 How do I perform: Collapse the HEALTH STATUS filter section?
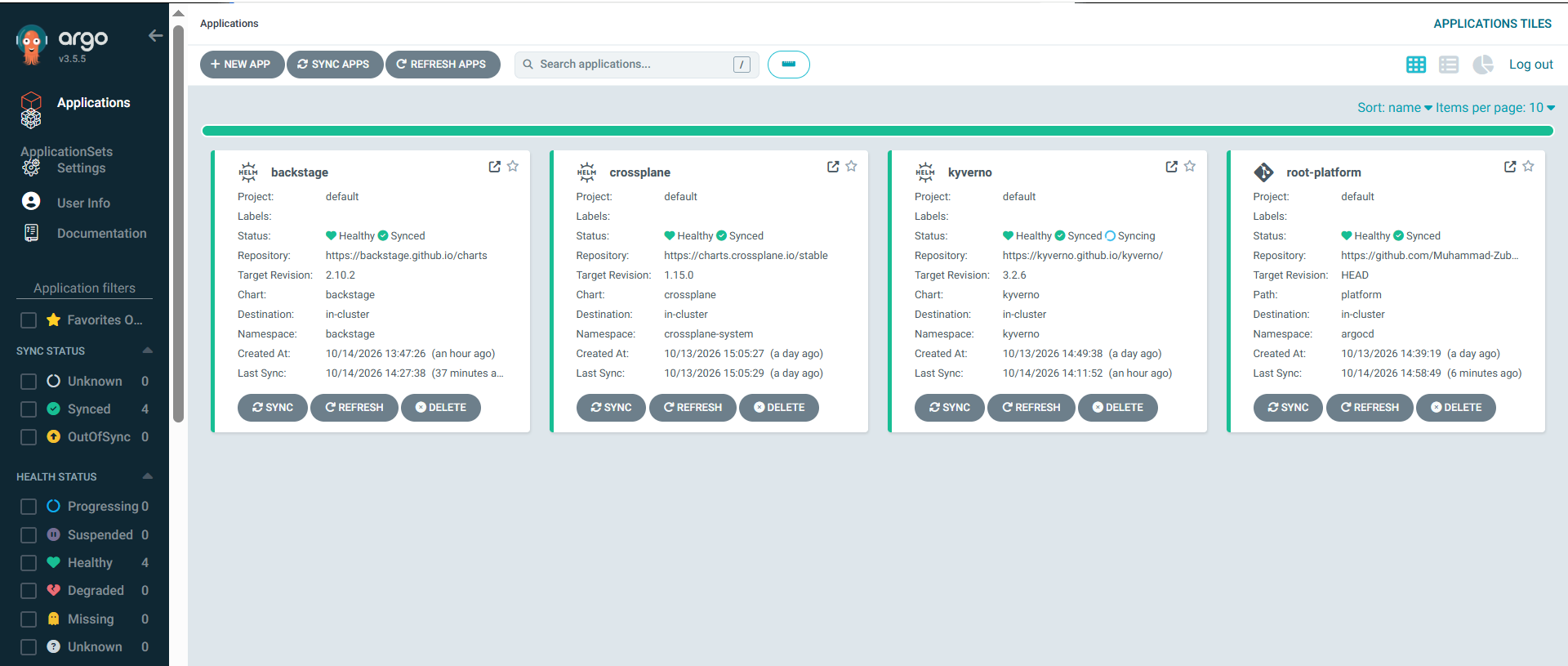pyautogui.click(x=148, y=476)
